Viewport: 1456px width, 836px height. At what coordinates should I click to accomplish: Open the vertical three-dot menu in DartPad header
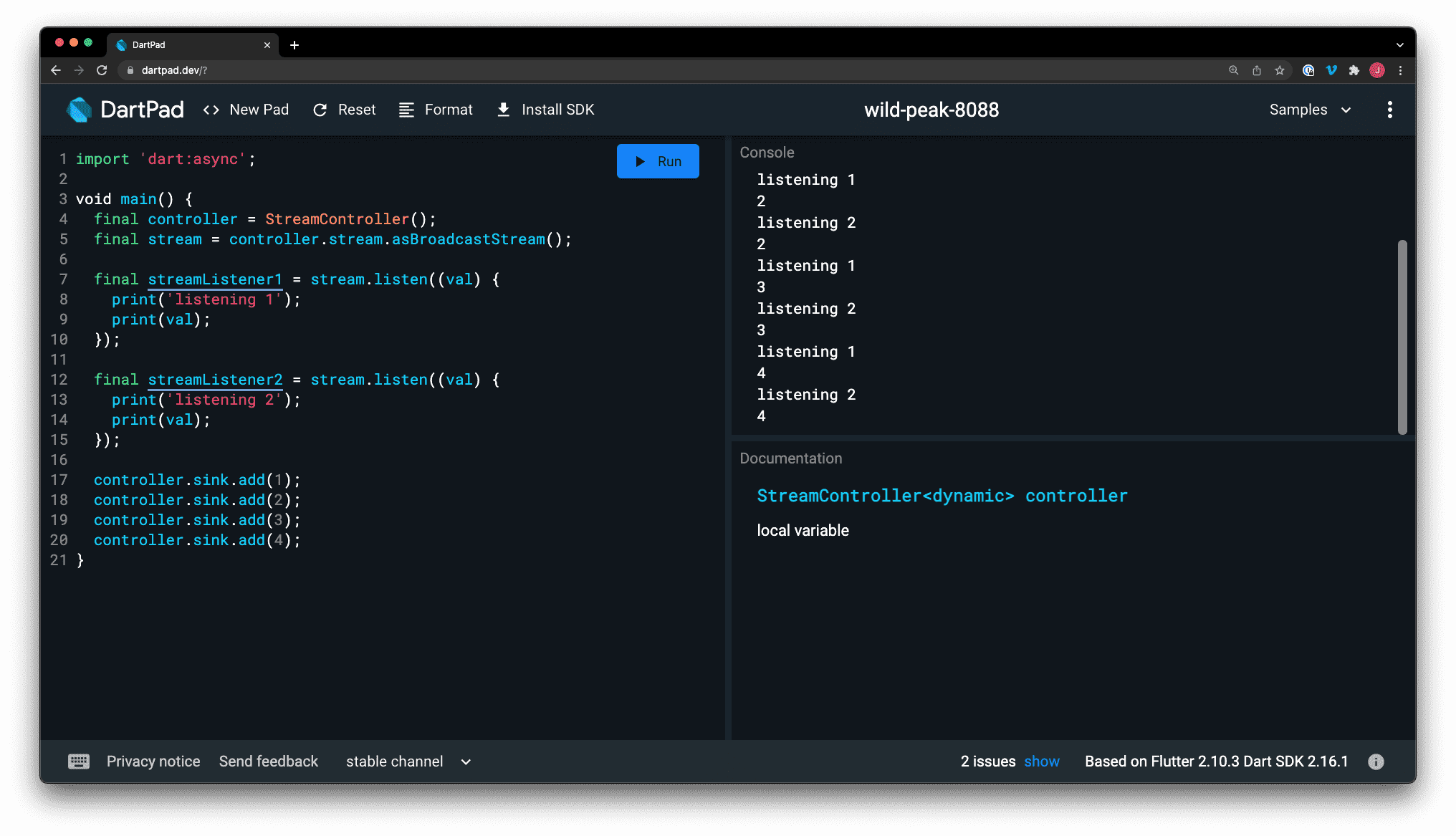pyautogui.click(x=1389, y=110)
